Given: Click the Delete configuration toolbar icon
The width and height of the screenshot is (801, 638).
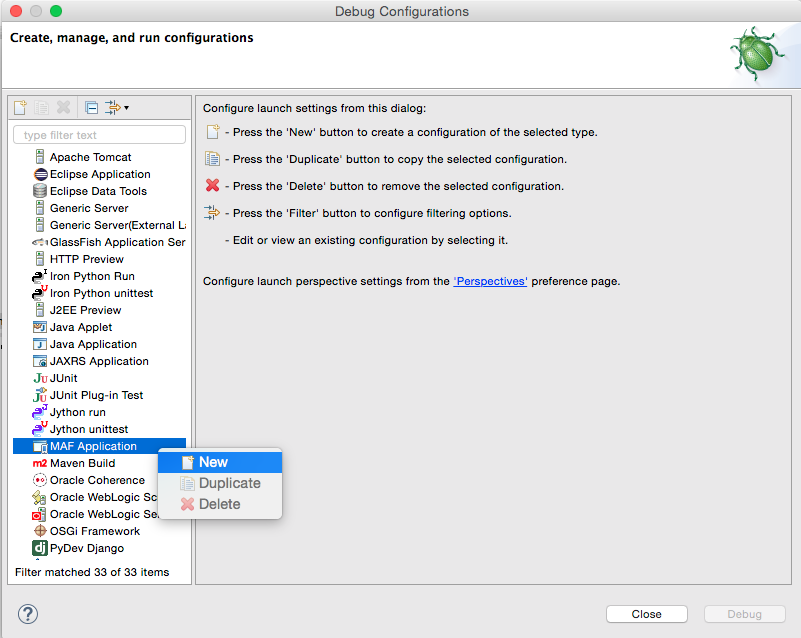Looking at the screenshot, I should (x=63, y=107).
